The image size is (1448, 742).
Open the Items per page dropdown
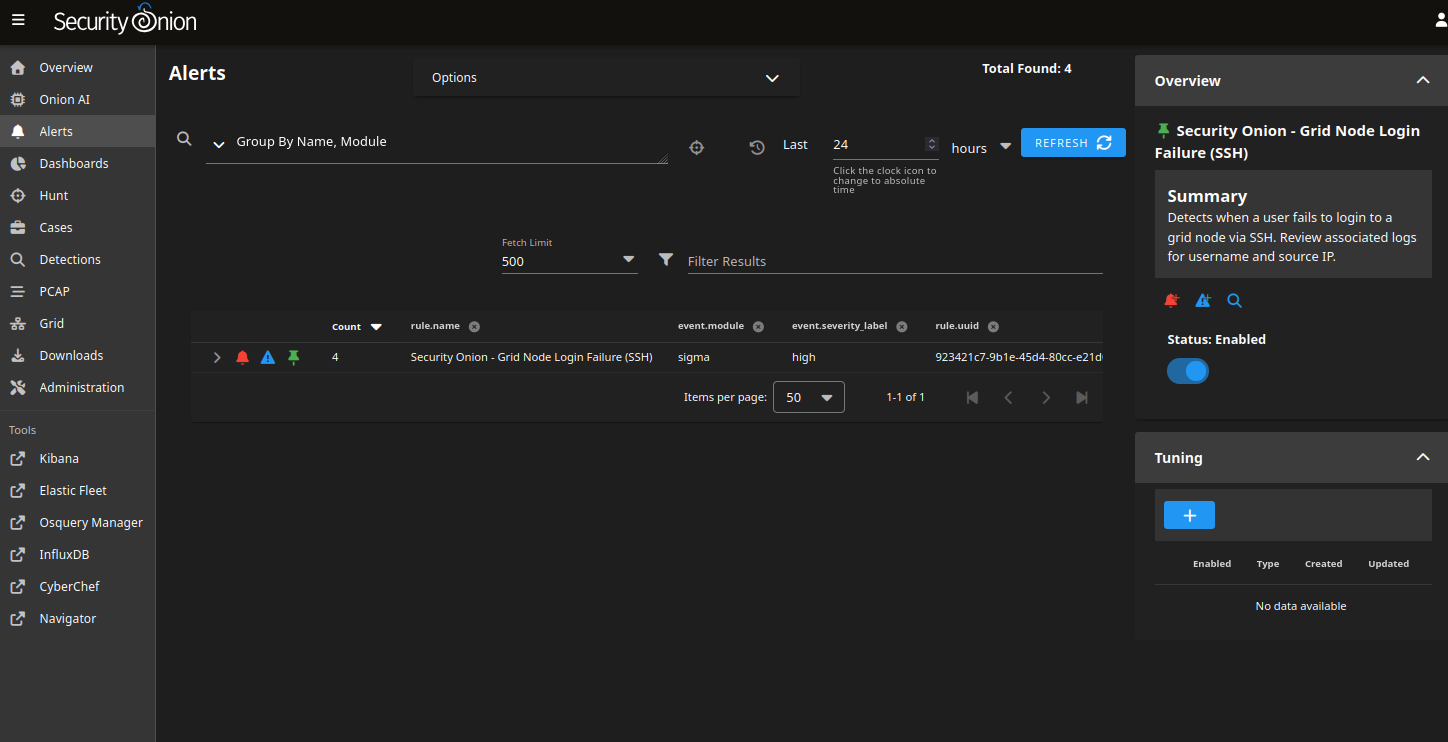[809, 397]
